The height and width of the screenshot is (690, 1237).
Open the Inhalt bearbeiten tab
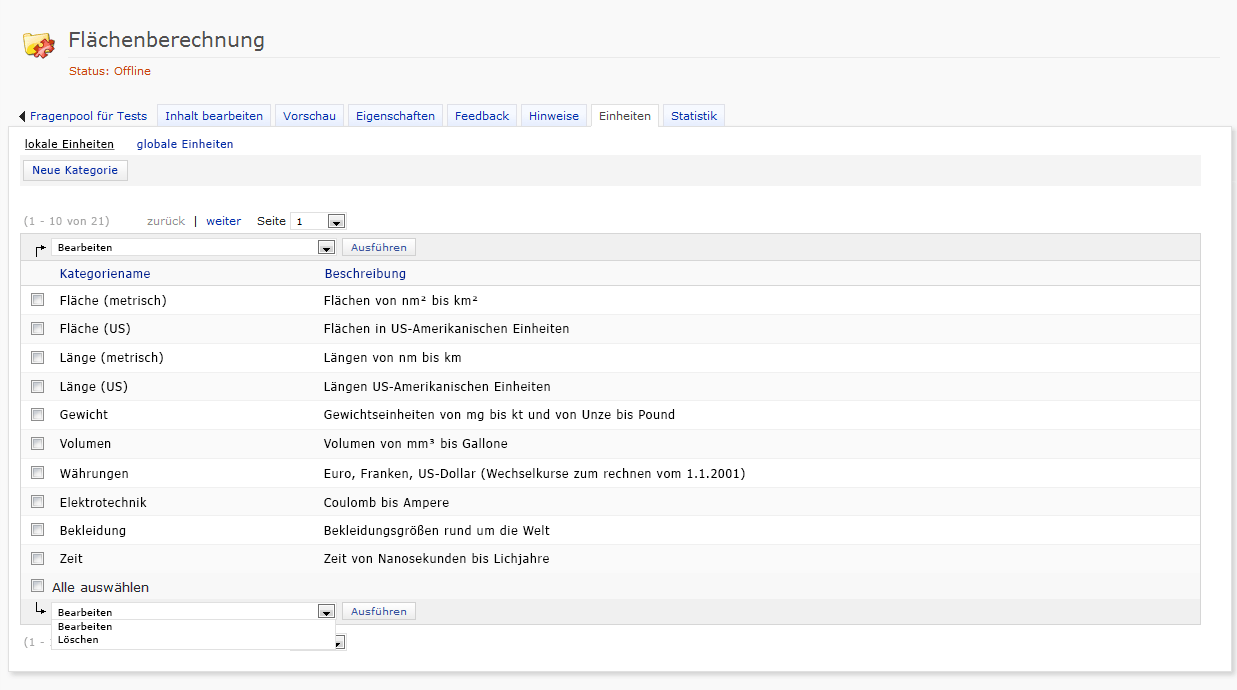click(214, 116)
